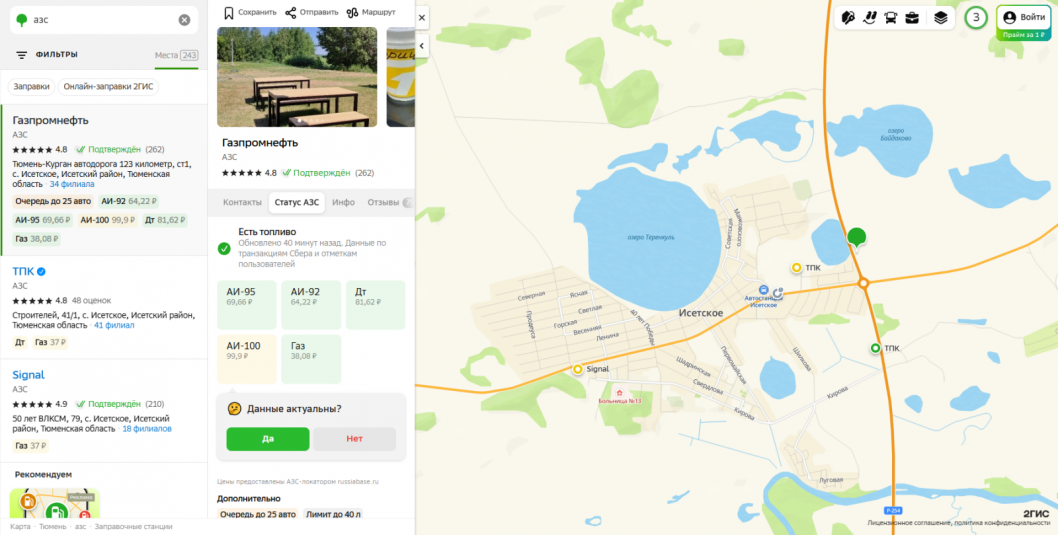1058x535 pixels.
Task: Click the Автостанция Исетское bus station icon
Action: point(764,289)
